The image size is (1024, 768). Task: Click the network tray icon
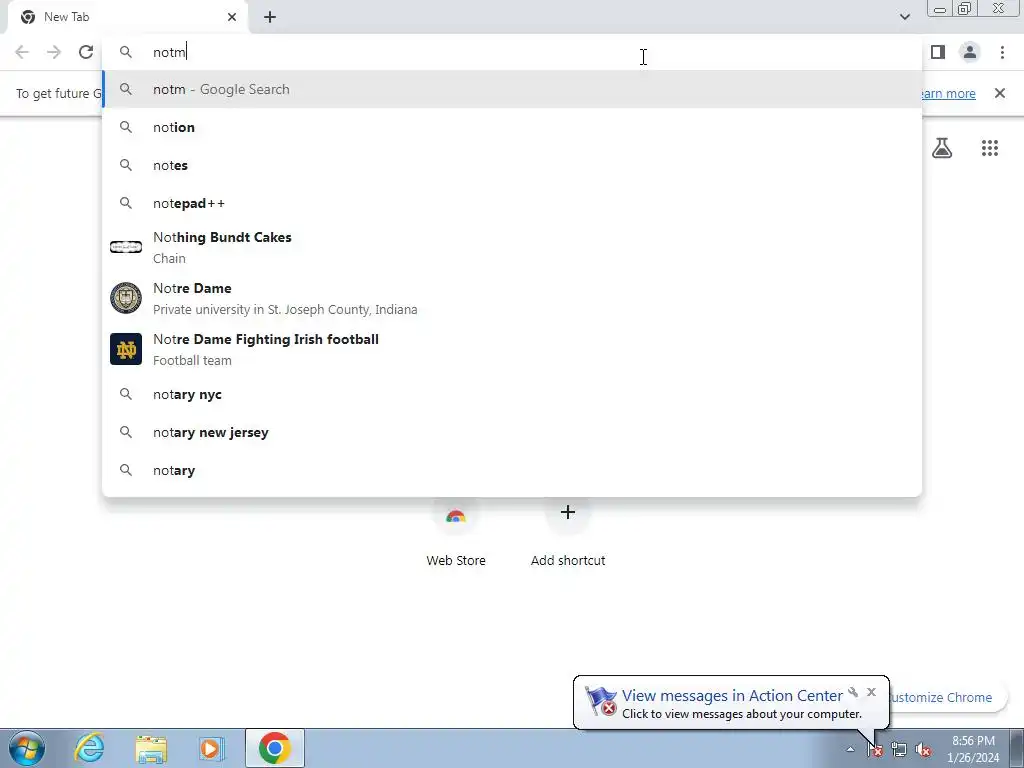tap(899, 750)
